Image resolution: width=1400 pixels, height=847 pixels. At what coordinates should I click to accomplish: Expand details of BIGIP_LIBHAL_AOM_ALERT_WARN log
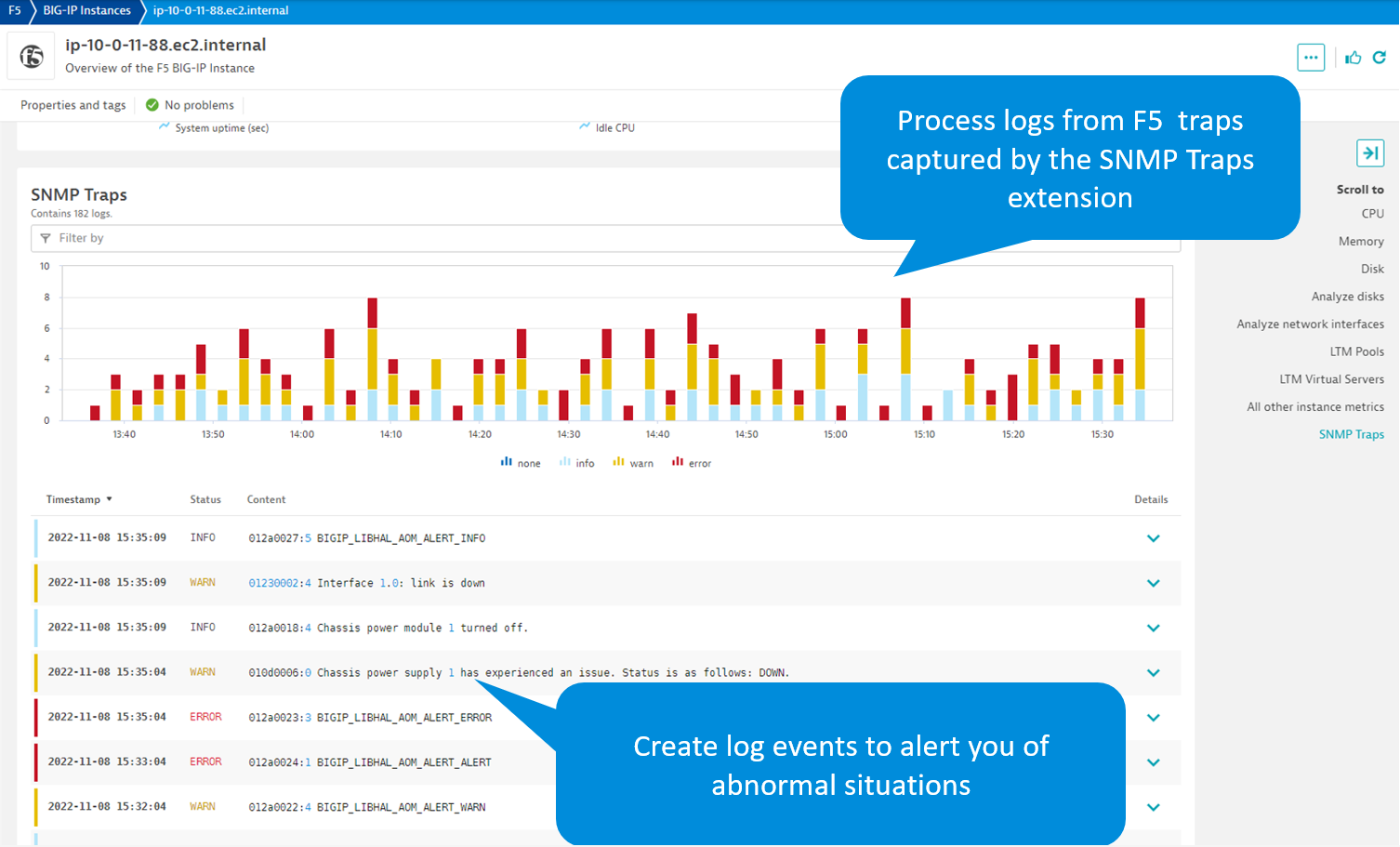pyautogui.click(x=1153, y=807)
